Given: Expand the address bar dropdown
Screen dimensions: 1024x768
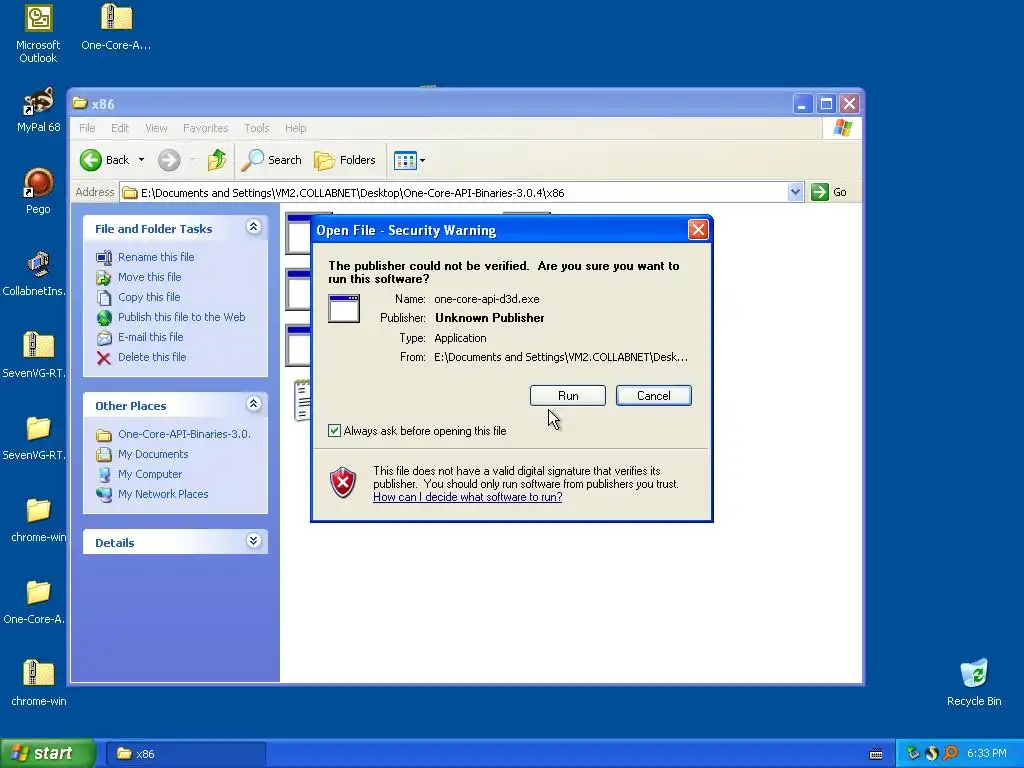Looking at the screenshot, I should pyautogui.click(x=795, y=193).
